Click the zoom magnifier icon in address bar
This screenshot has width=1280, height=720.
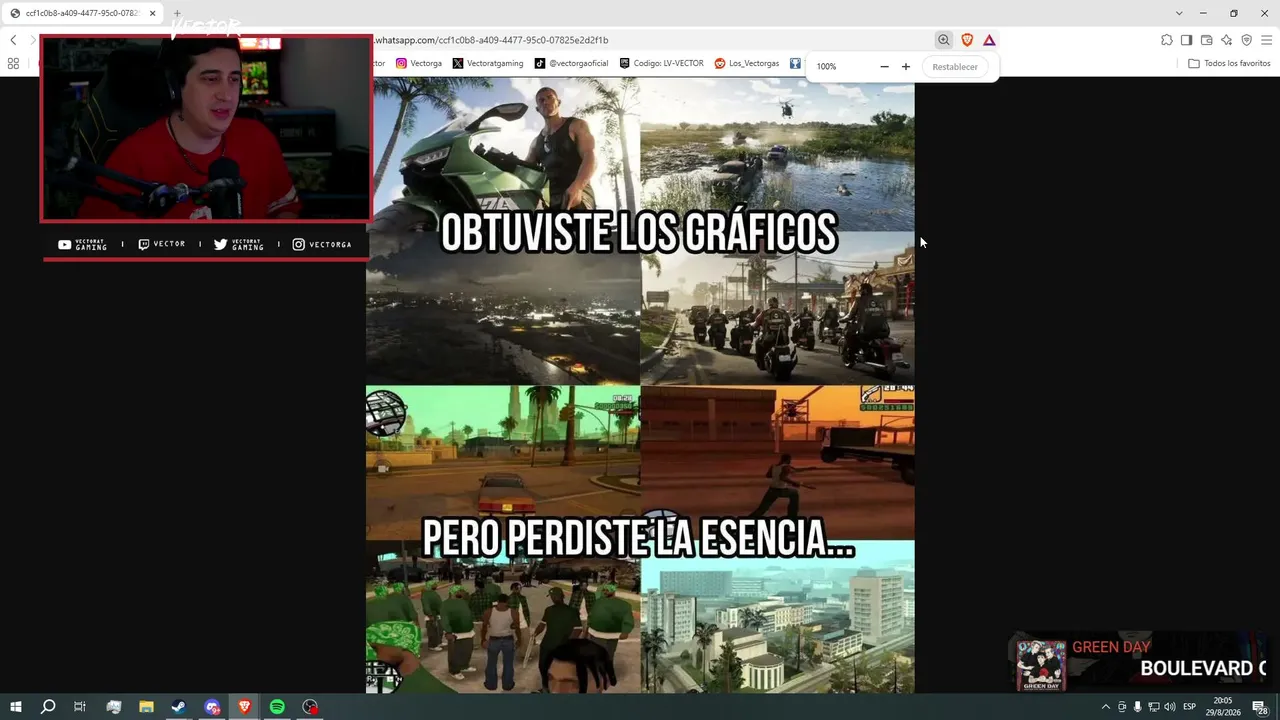[x=943, y=40]
